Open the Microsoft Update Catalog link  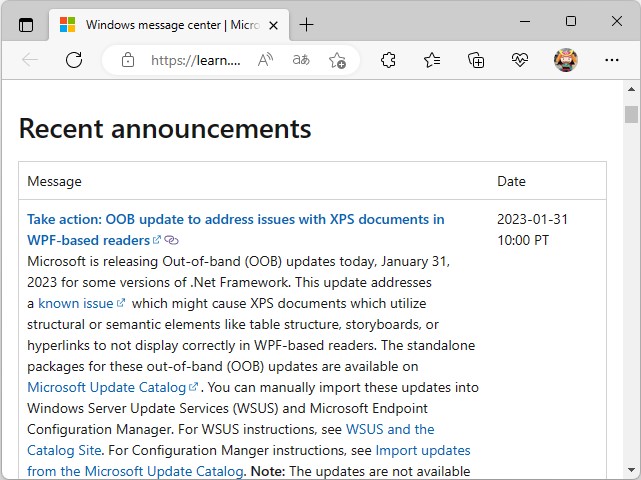[106, 387]
